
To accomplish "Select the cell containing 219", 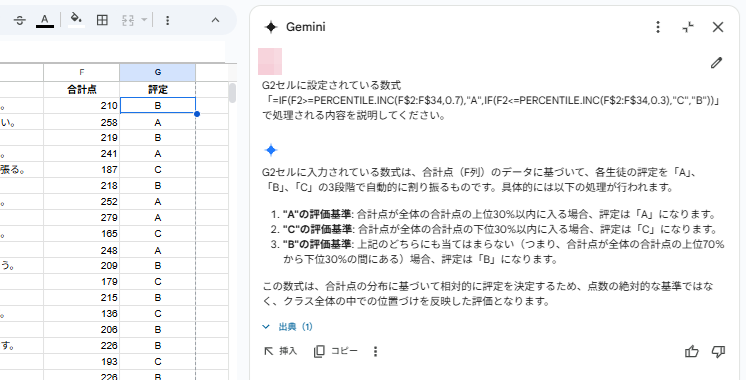I will click(x=82, y=138).
